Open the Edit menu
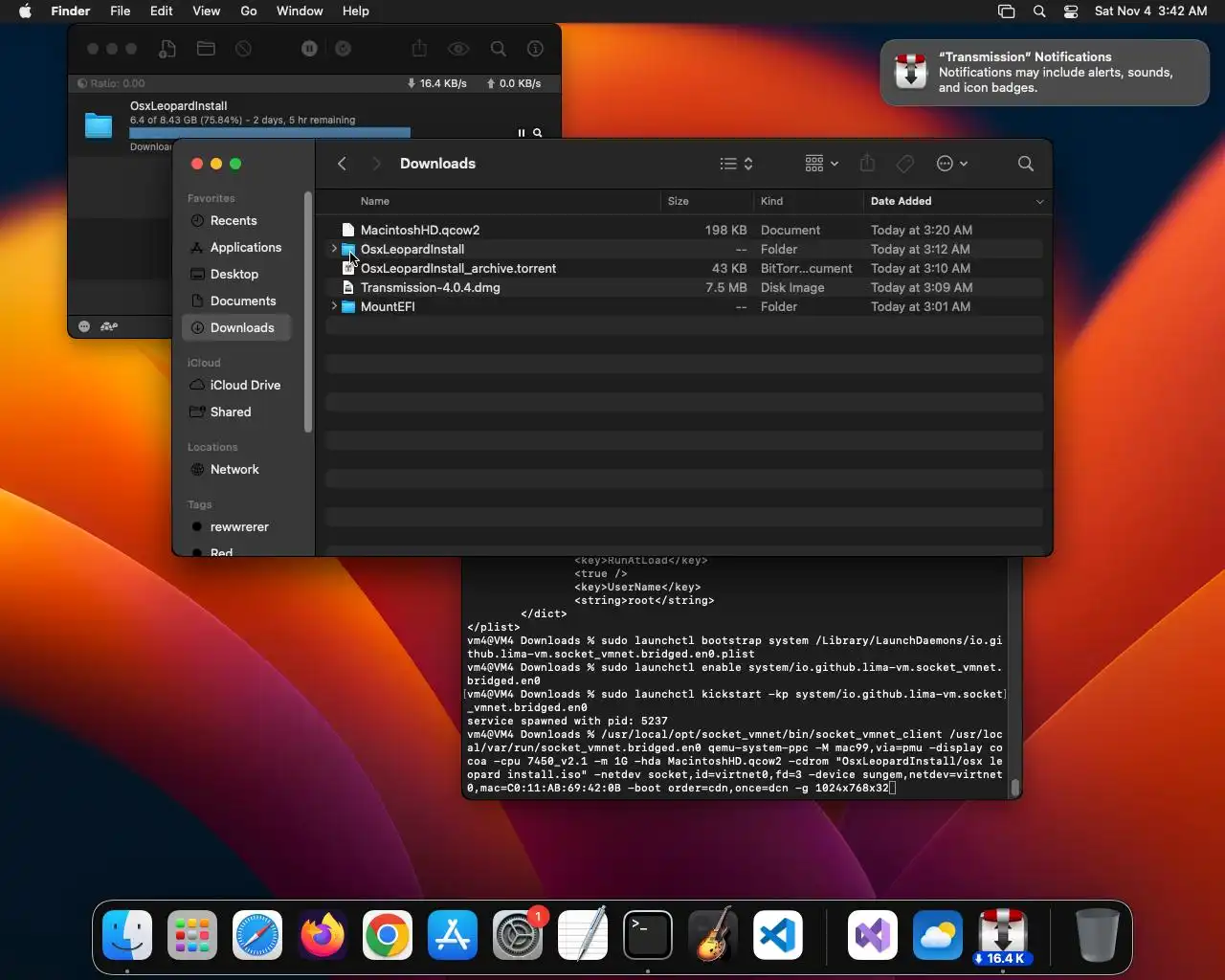 point(161,11)
